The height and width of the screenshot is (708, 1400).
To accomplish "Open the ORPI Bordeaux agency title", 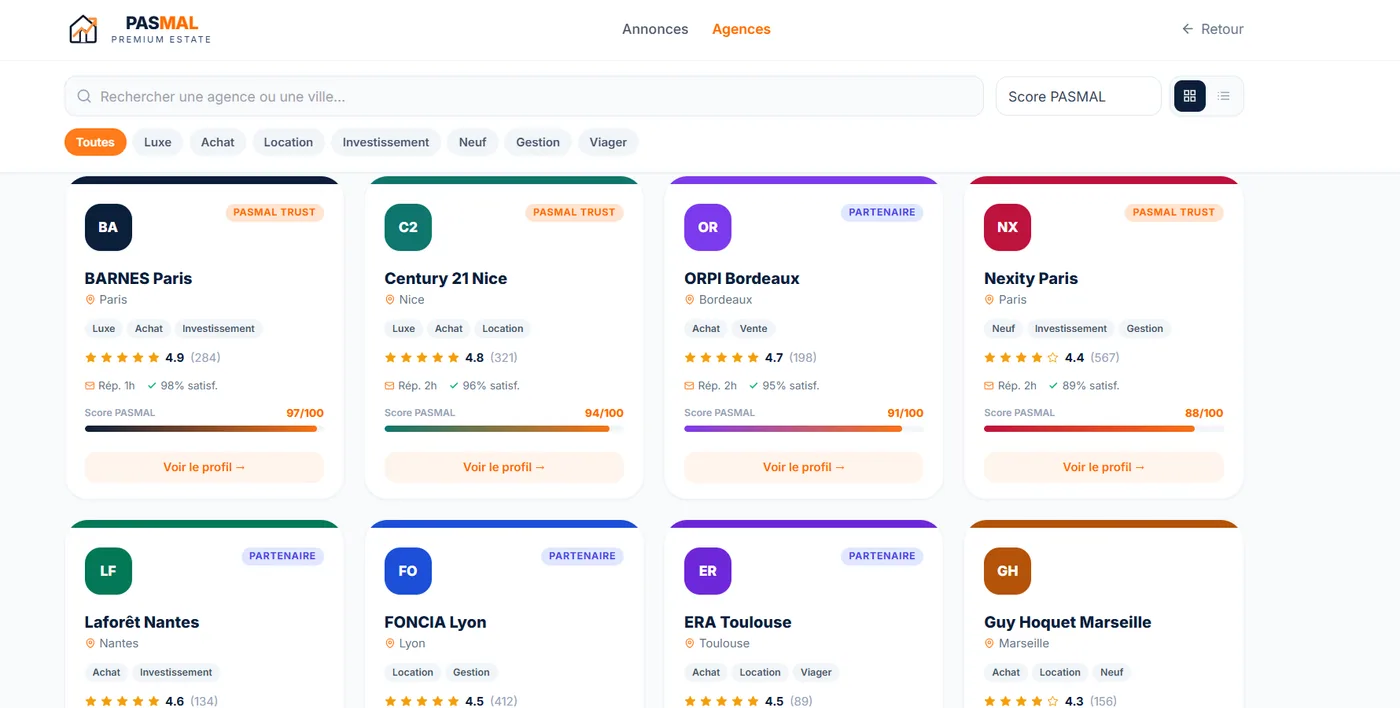I will [742, 278].
